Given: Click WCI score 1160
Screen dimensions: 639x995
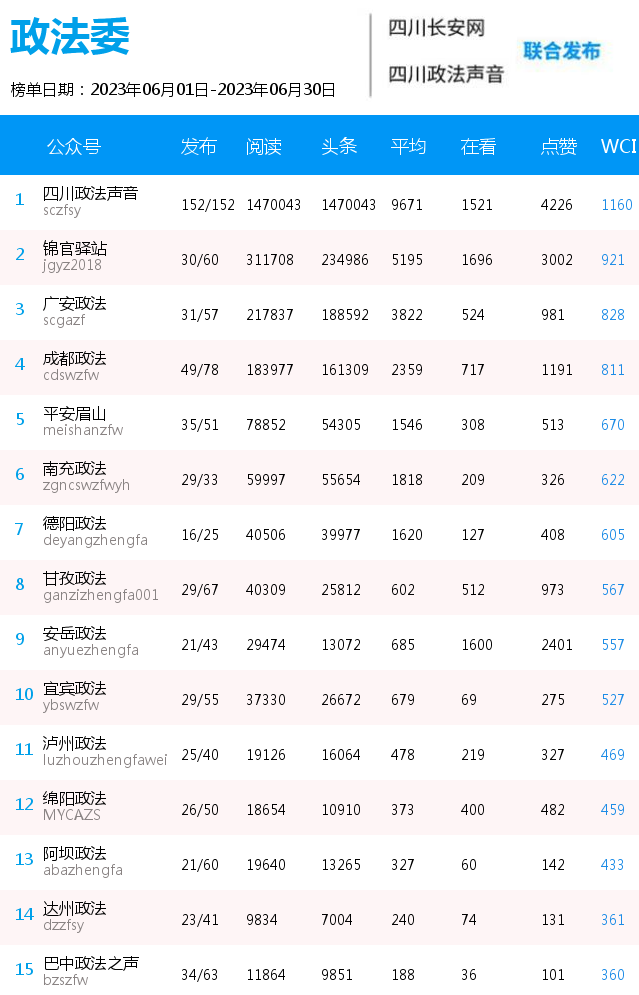Looking at the screenshot, I should 617,205.
